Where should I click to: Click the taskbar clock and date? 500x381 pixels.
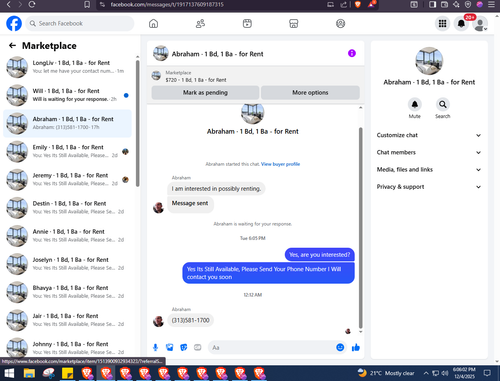click(464, 373)
